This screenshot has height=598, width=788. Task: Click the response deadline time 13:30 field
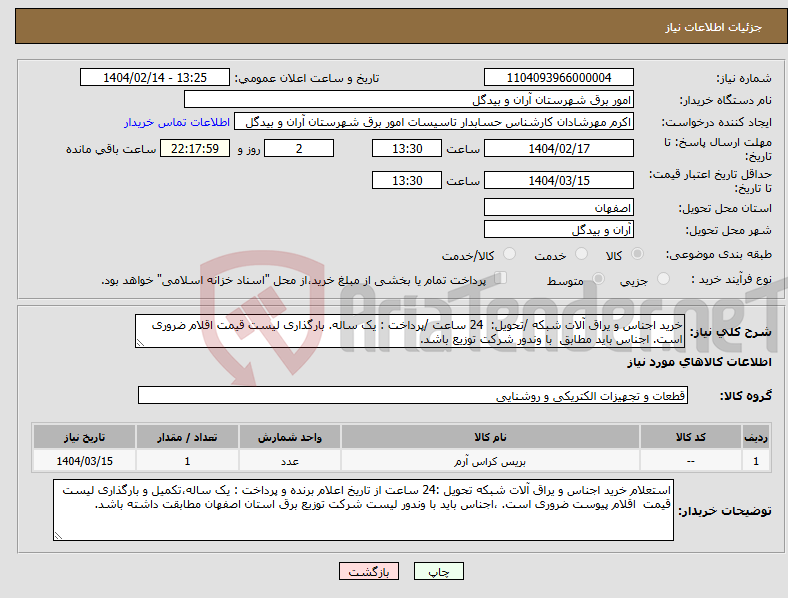pos(407,148)
